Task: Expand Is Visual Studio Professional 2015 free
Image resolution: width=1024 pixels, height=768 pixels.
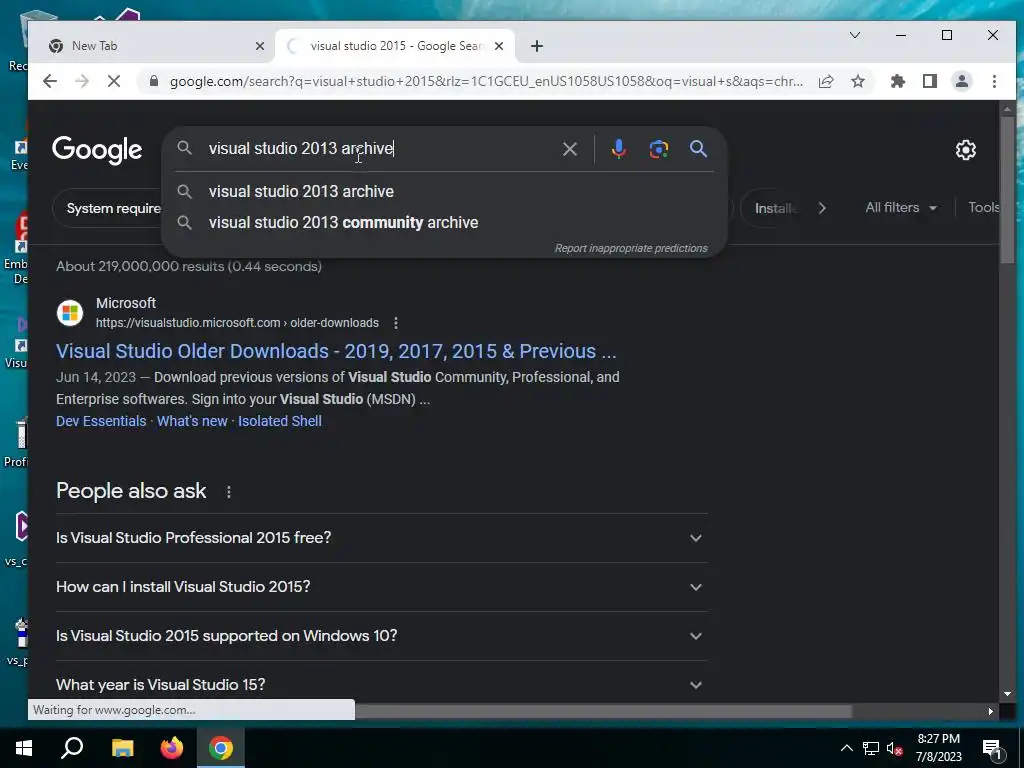Action: tap(381, 537)
